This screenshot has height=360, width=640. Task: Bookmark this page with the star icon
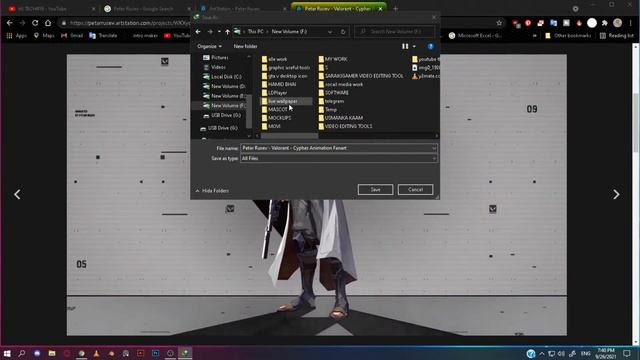[x=499, y=23]
